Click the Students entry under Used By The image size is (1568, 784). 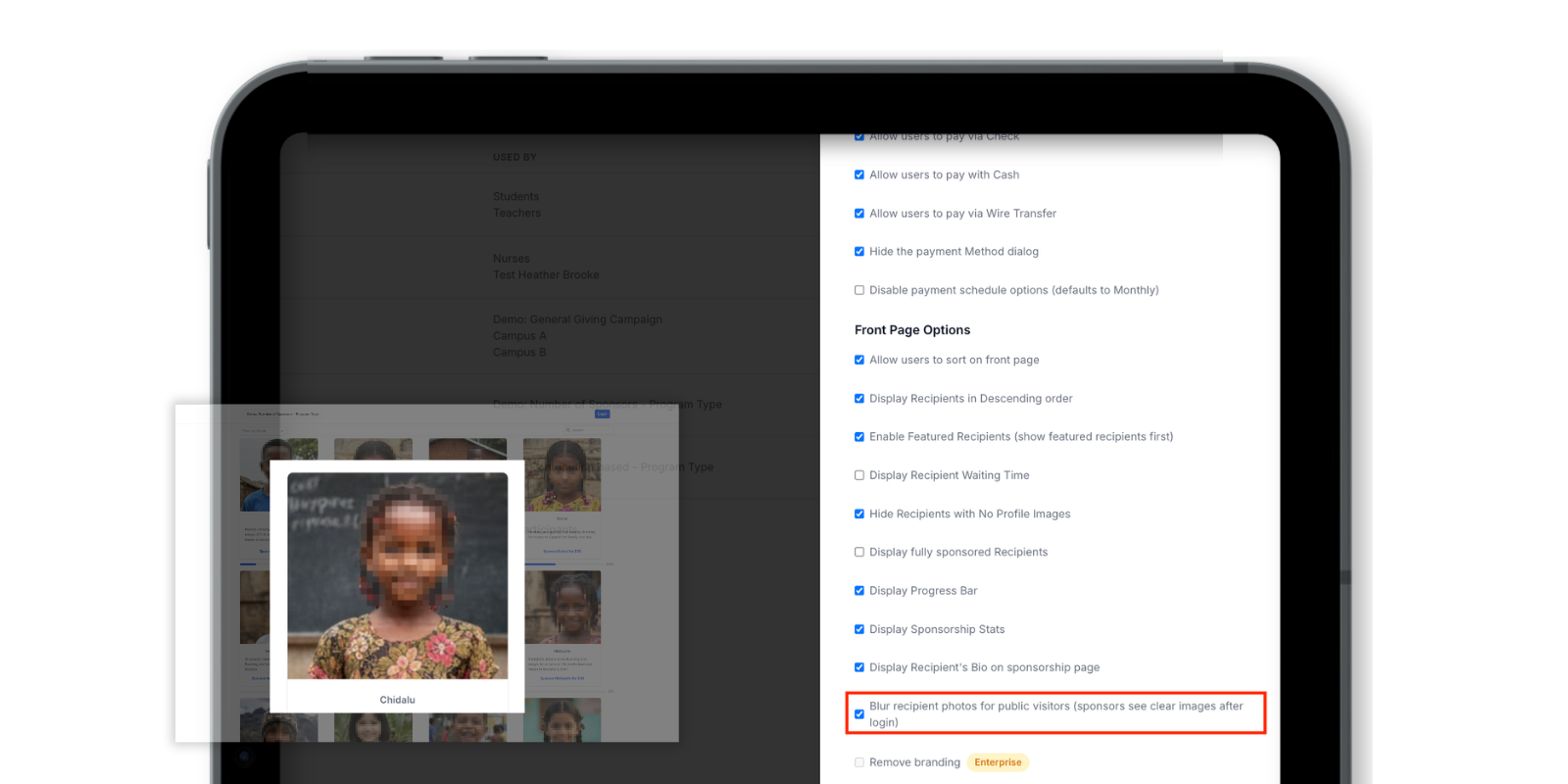point(516,197)
